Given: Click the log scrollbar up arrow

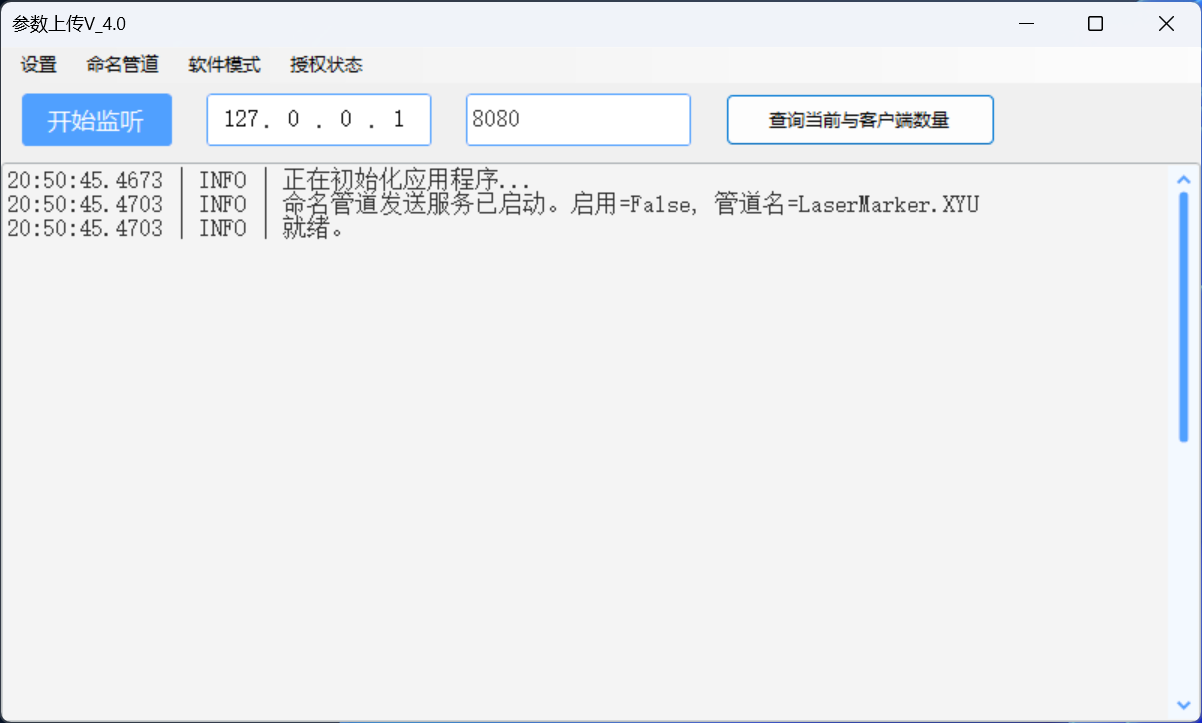Looking at the screenshot, I should [1184, 179].
